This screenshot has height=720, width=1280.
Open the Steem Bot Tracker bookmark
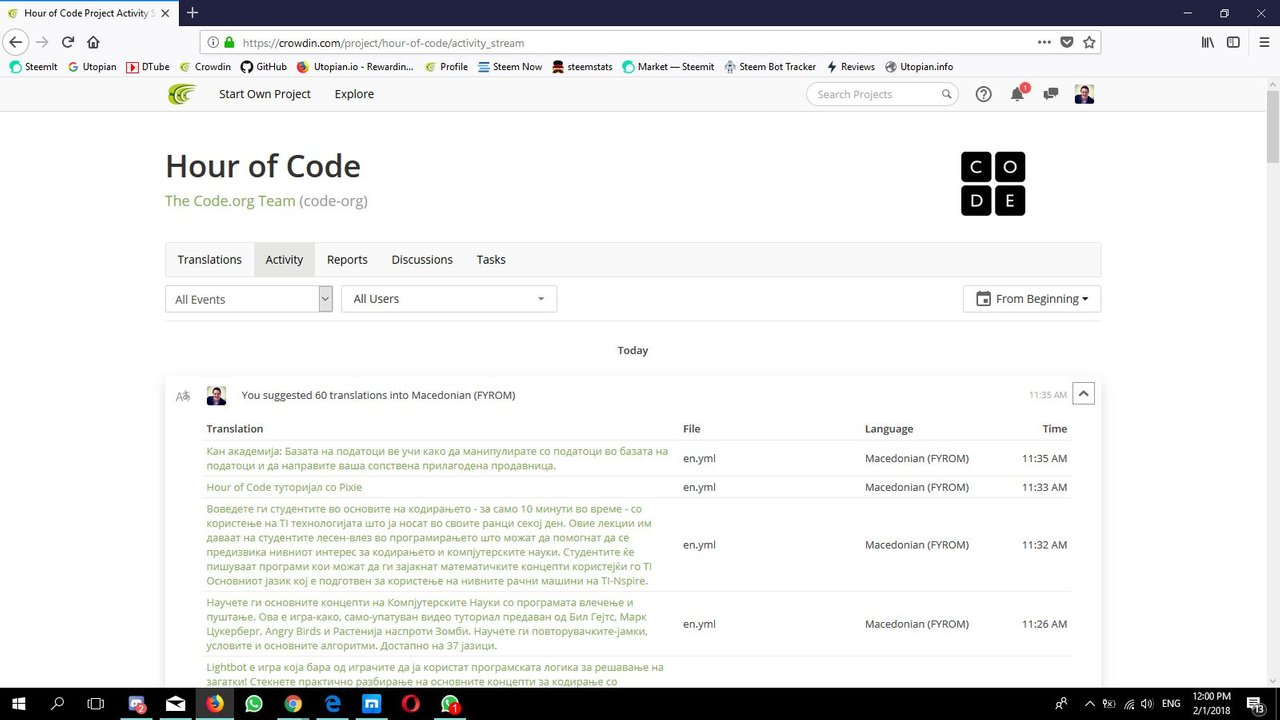pyautogui.click(x=770, y=67)
